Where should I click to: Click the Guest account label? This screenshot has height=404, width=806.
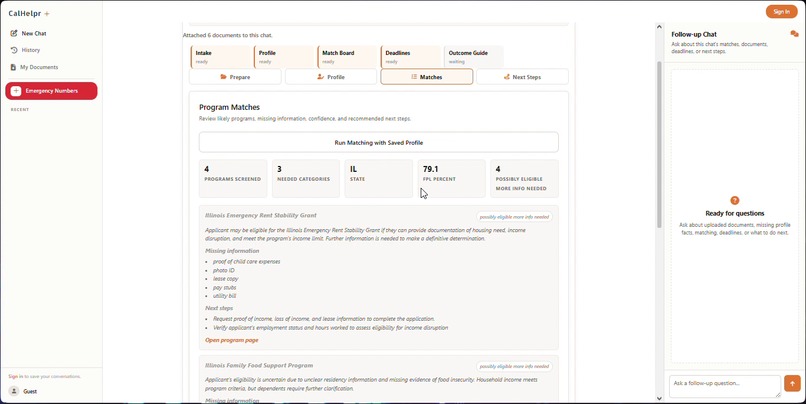pos(30,392)
